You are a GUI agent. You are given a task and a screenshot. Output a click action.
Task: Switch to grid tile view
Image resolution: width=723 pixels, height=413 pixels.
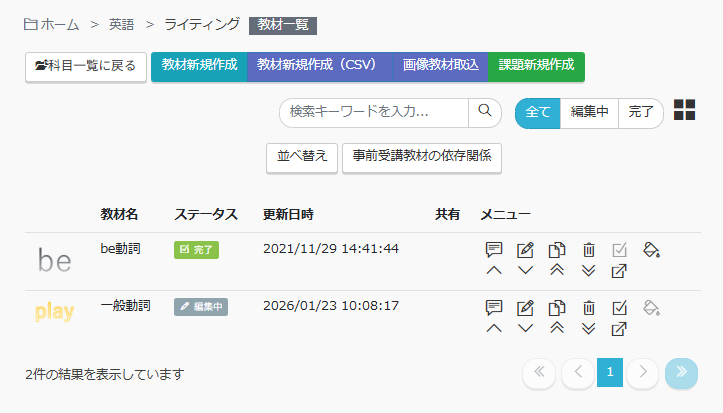[x=685, y=111]
